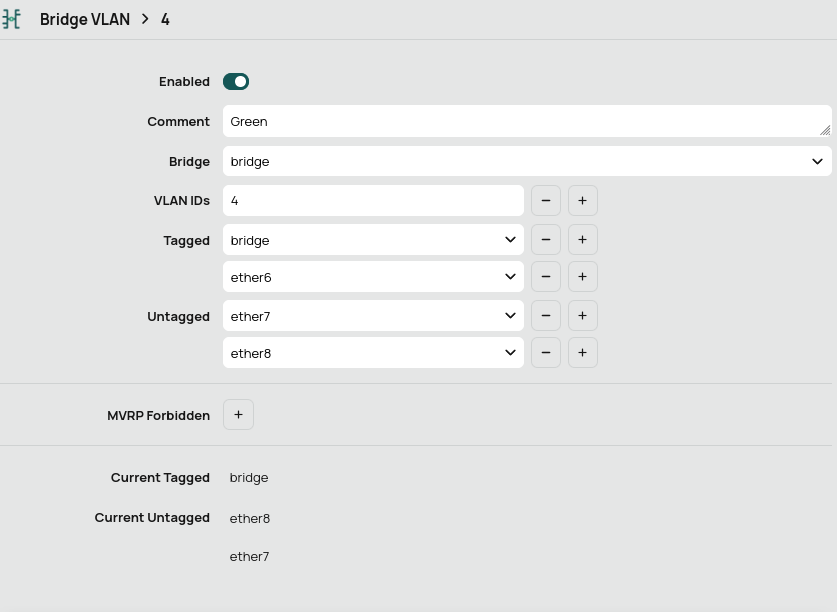Click the VLAN IDs input field

(373, 200)
